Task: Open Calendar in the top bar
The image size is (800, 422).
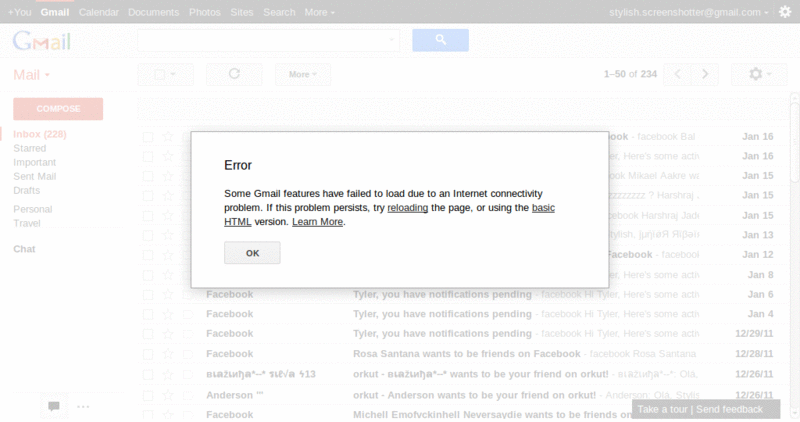Action: 98,12
